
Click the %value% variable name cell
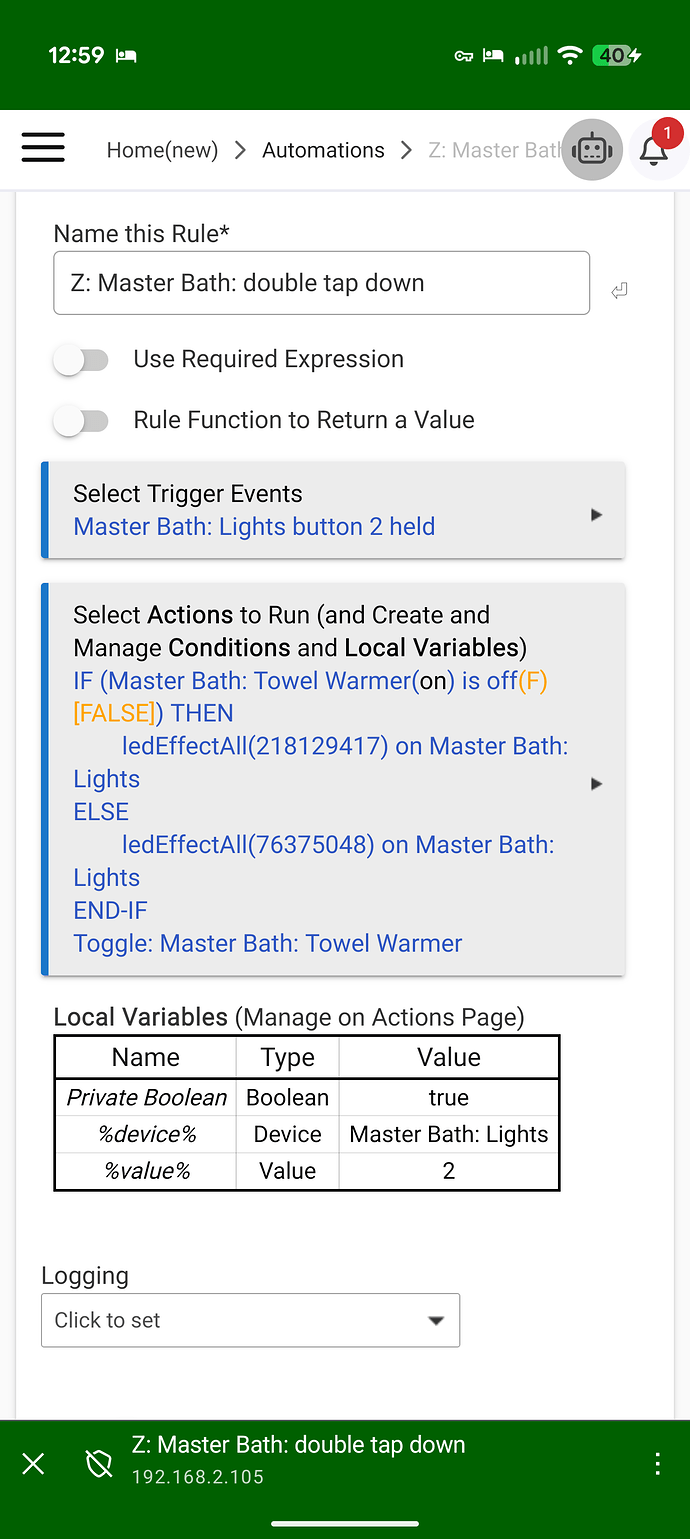[x=146, y=1171]
